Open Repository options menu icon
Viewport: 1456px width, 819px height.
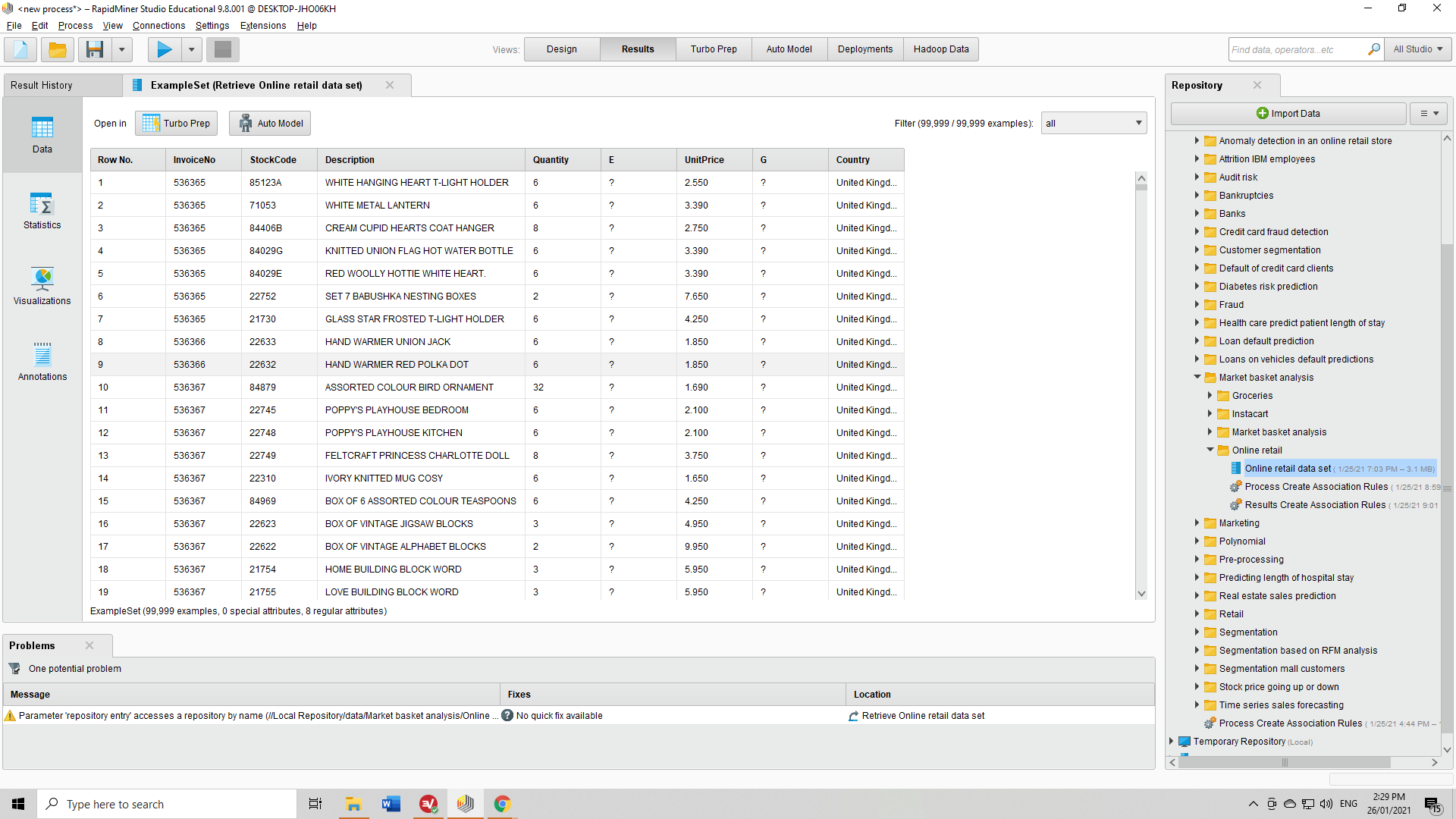tap(1429, 114)
